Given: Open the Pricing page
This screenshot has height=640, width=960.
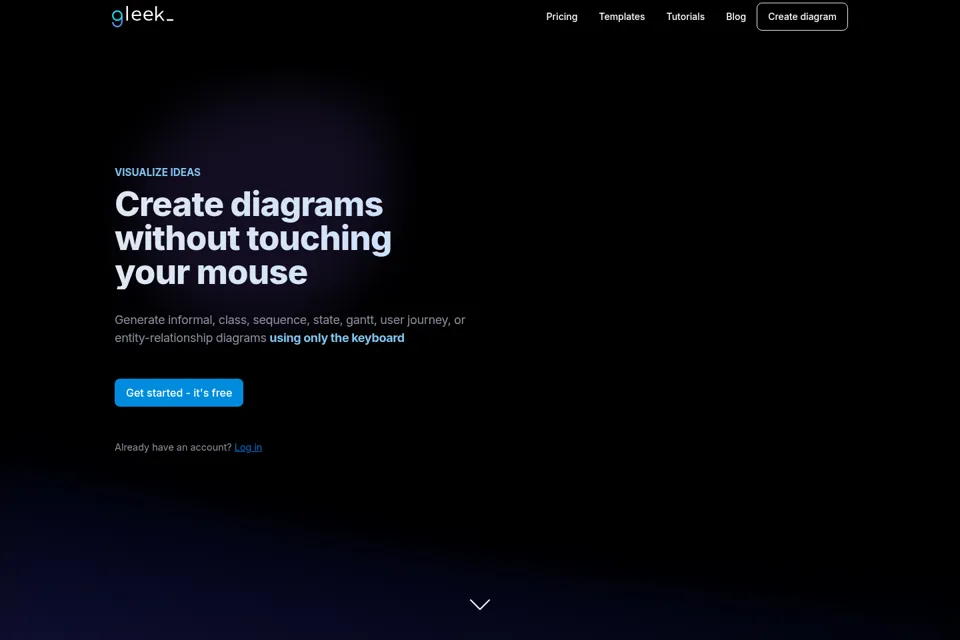Looking at the screenshot, I should pos(561,17).
